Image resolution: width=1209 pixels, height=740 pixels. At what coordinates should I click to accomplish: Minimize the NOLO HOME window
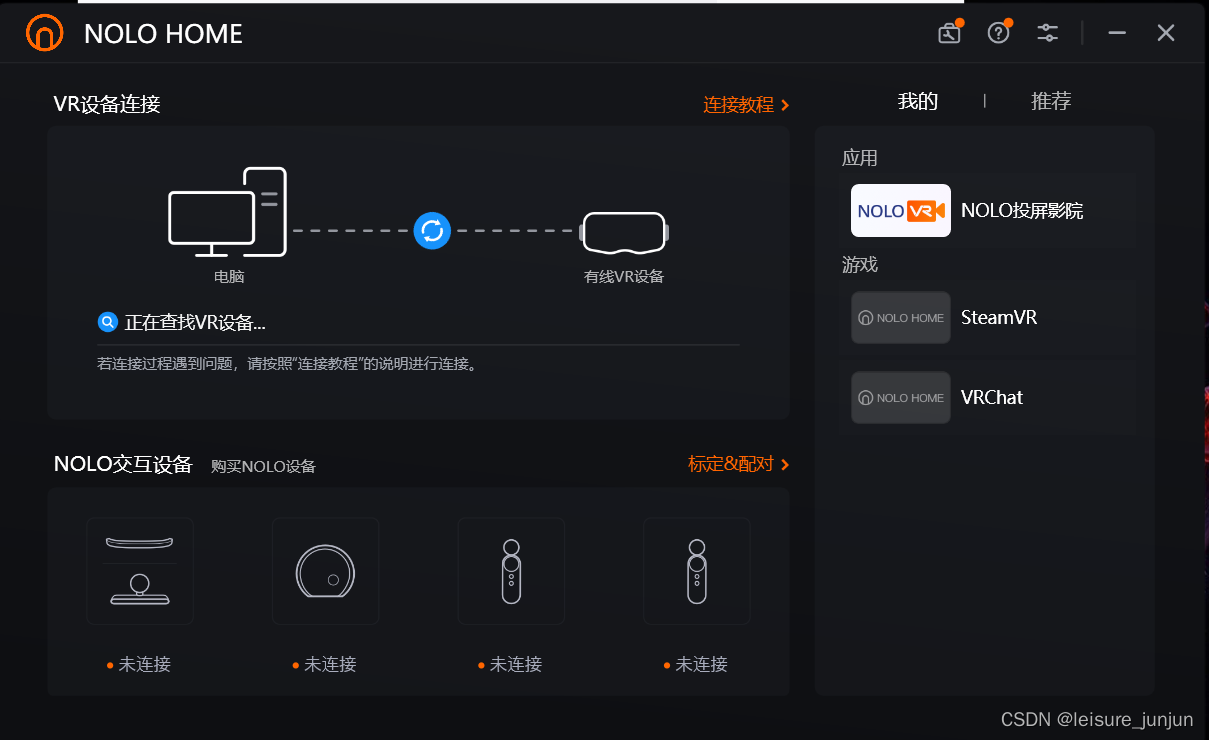tap(1117, 33)
